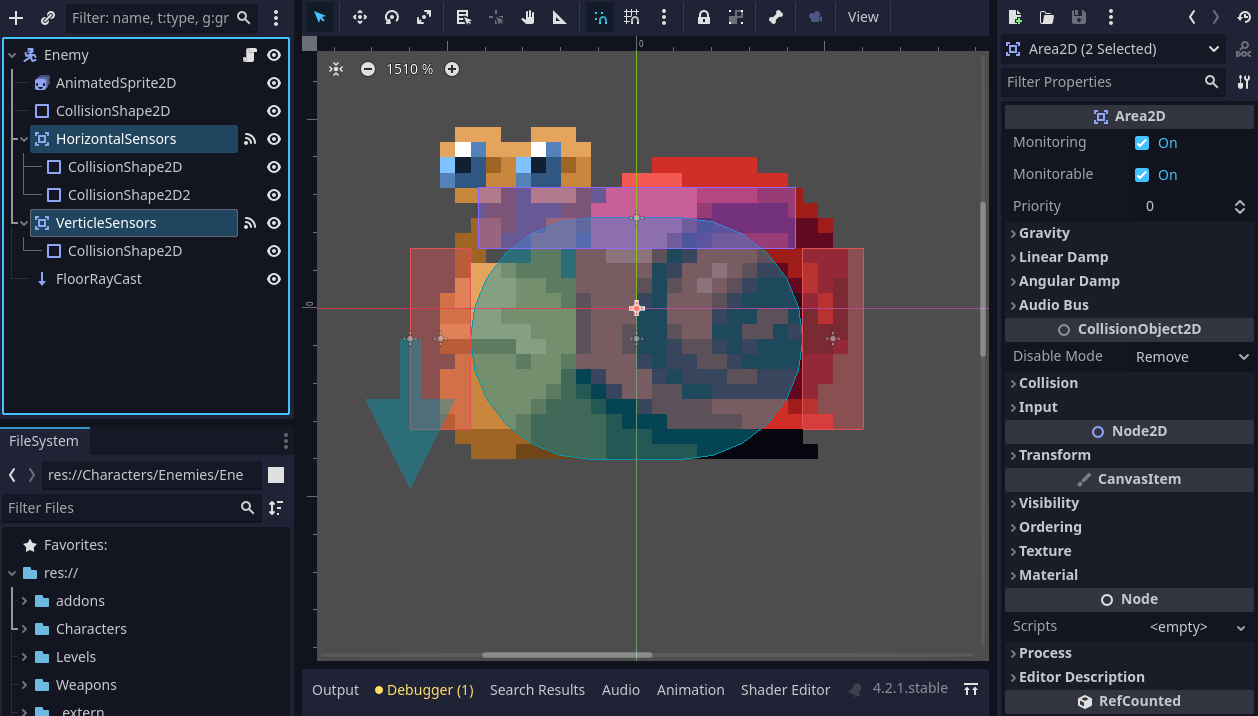Viewport: 1258px width, 716px height.
Task: Open the Disable Mode dropdown
Action: click(1190, 356)
